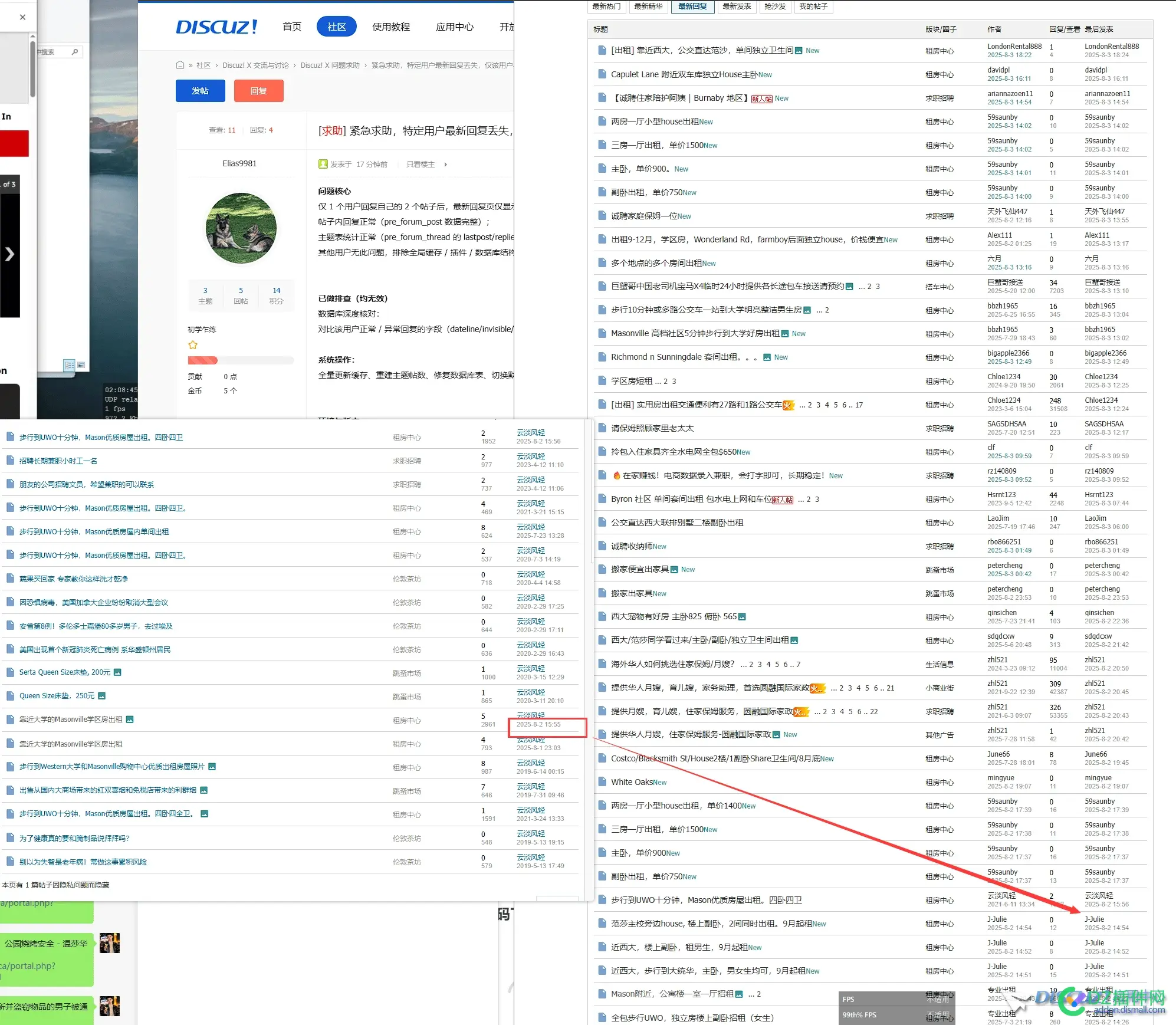Switch to the 抢沙发 tab
The image size is (1176, 1025).
click(x=774, y=6)
